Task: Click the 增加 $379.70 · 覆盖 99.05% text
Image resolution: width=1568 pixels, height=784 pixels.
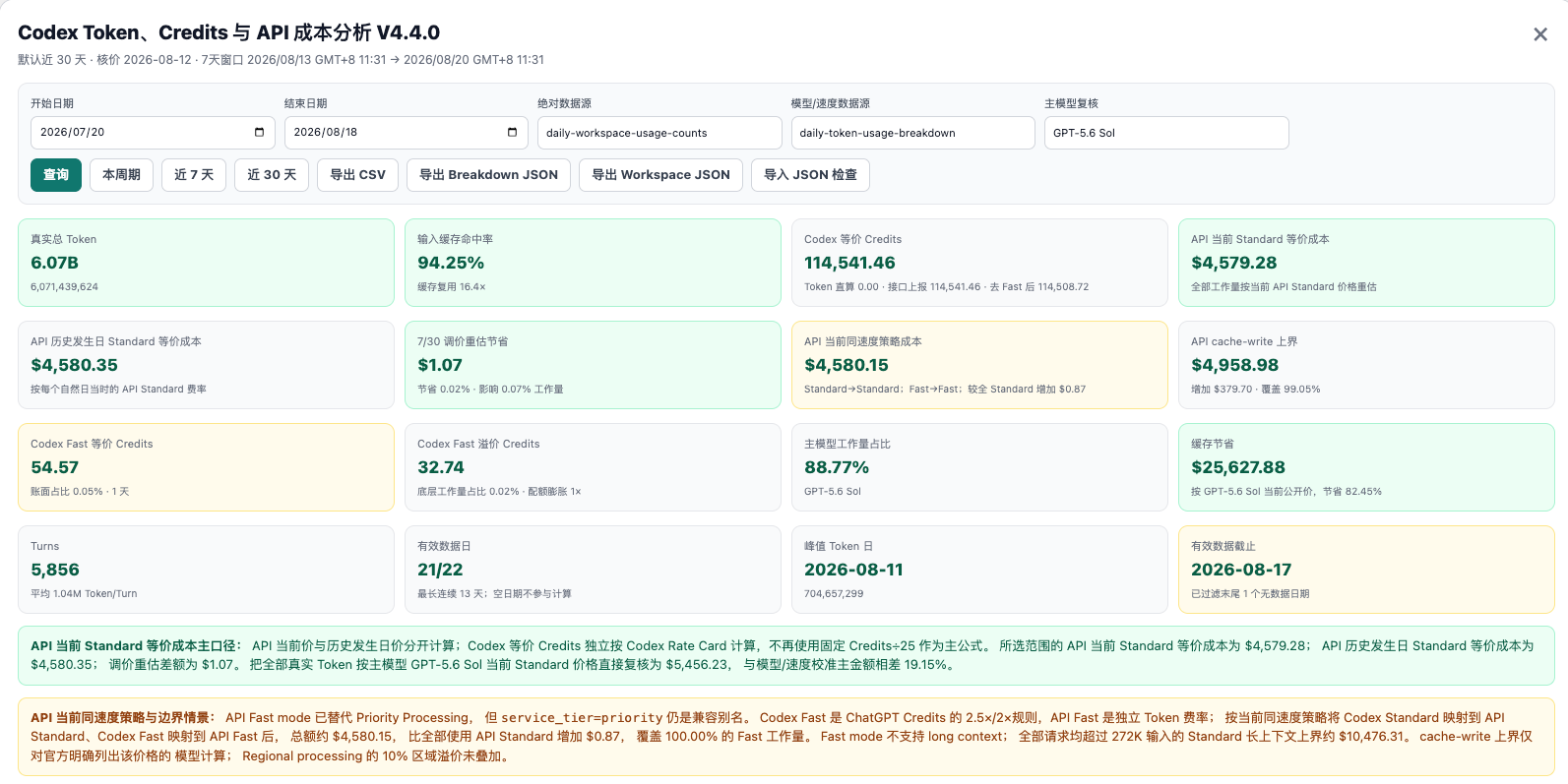Action: tap(1255, 390)
